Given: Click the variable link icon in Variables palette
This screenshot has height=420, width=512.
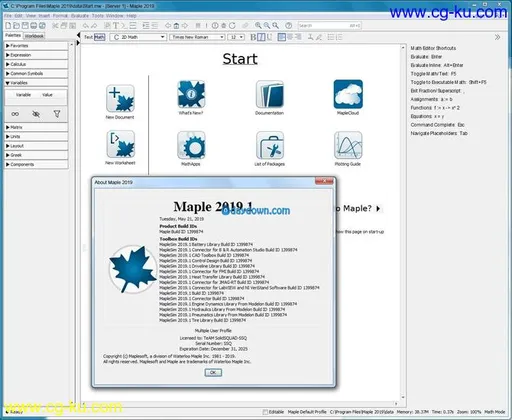Looking at the screenshot, I should (15, 114).
